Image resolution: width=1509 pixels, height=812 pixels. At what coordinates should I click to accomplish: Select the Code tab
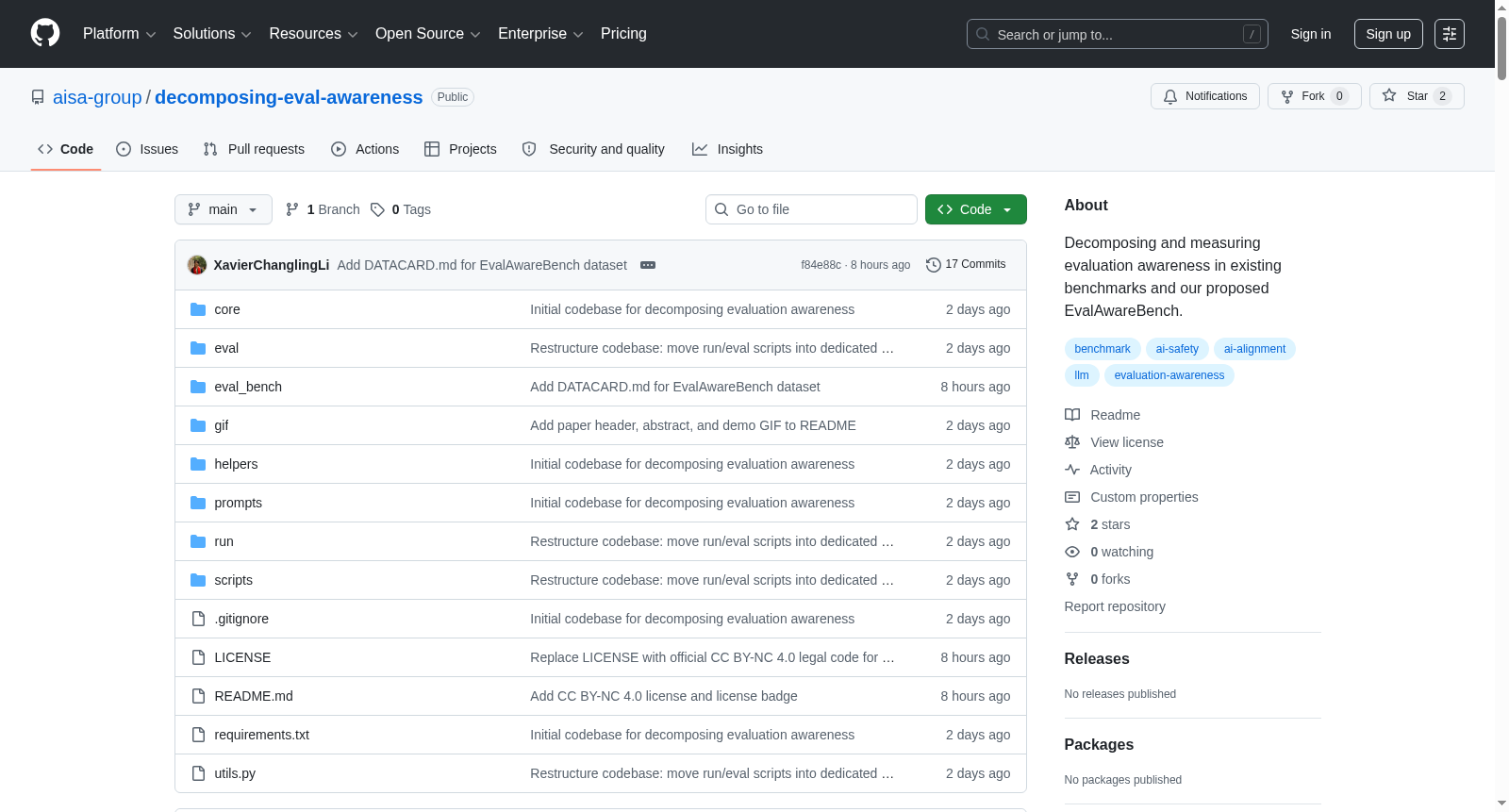66,149
